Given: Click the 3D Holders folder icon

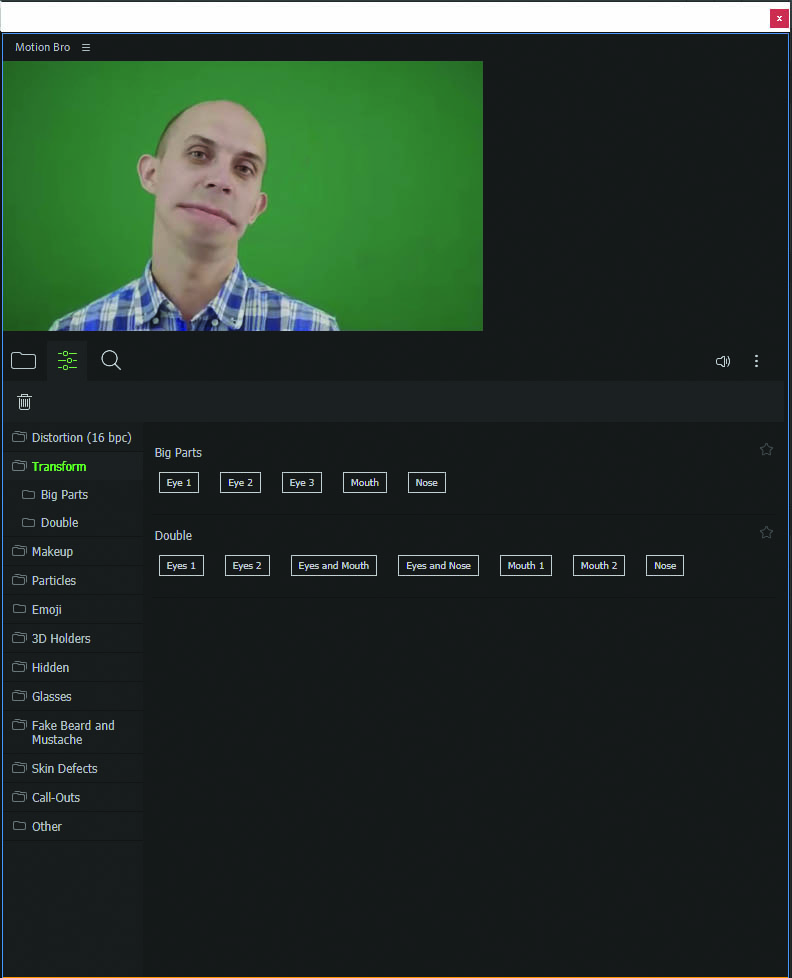Looking at the screenshot, I should tap(19, 637).
